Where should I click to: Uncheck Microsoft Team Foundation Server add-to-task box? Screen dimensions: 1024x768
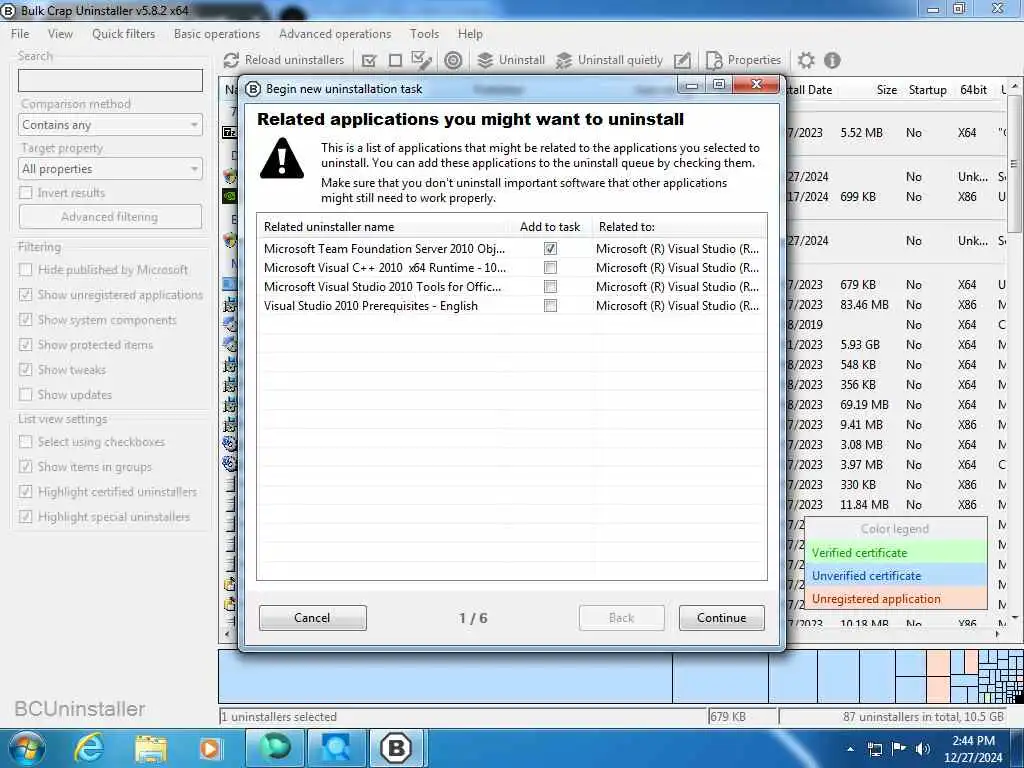(551, 249)
